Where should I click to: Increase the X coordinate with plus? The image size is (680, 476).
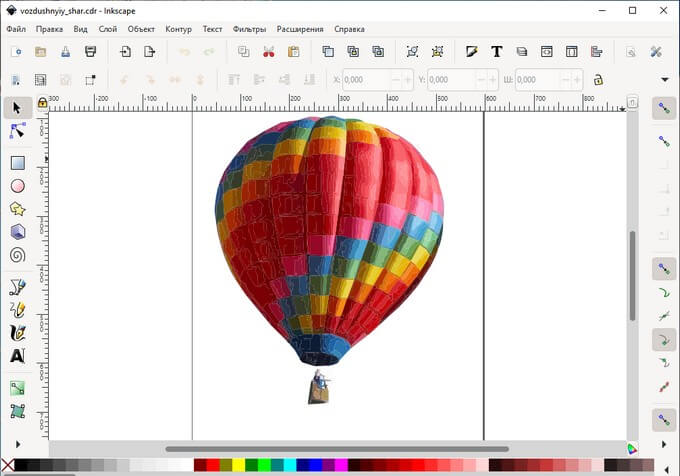click(x=408, y=80)
